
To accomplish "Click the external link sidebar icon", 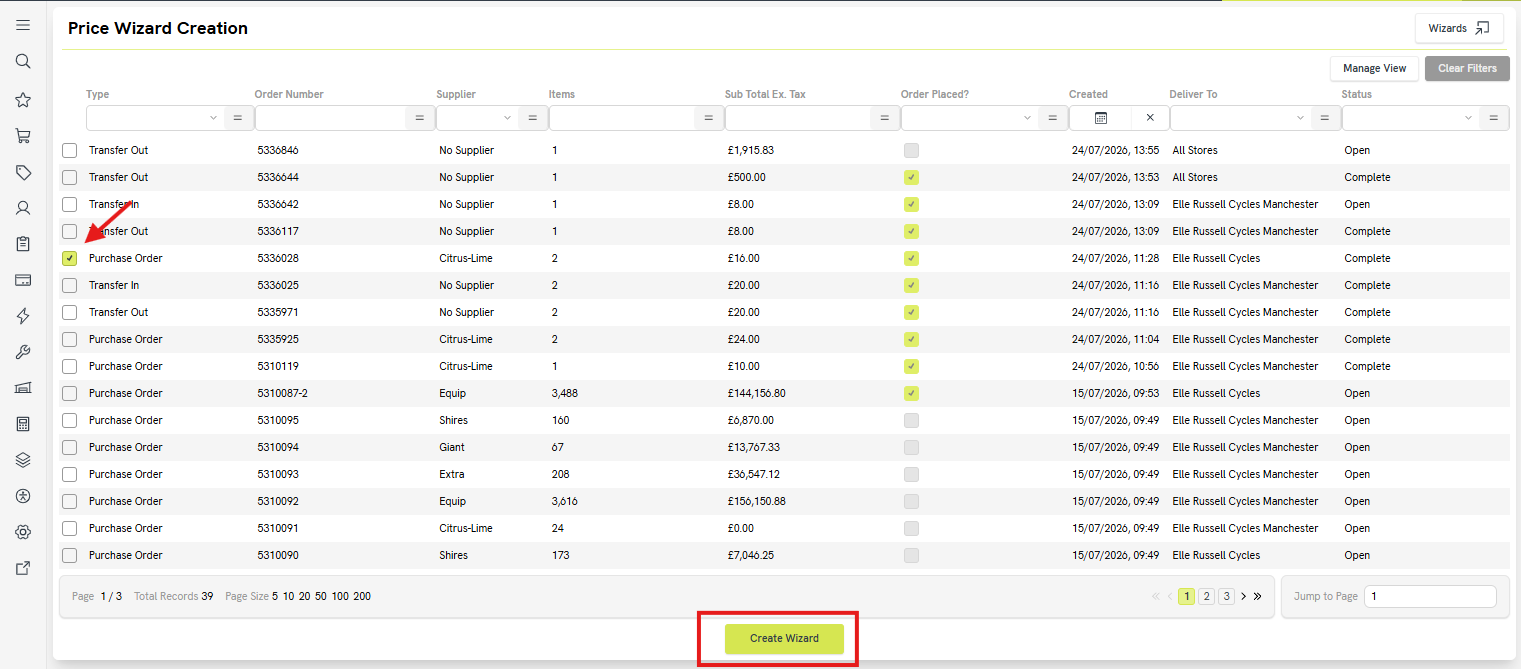I will [23, 568].
